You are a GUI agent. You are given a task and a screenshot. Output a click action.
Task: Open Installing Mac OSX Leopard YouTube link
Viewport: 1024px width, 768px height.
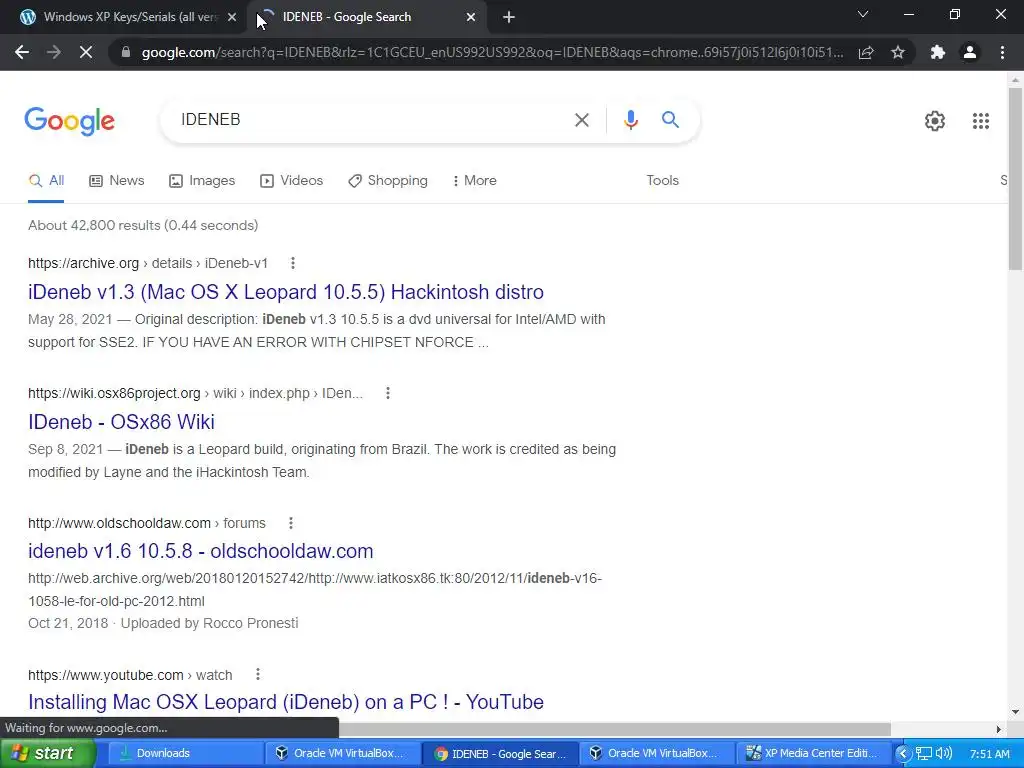pos(285,702)
